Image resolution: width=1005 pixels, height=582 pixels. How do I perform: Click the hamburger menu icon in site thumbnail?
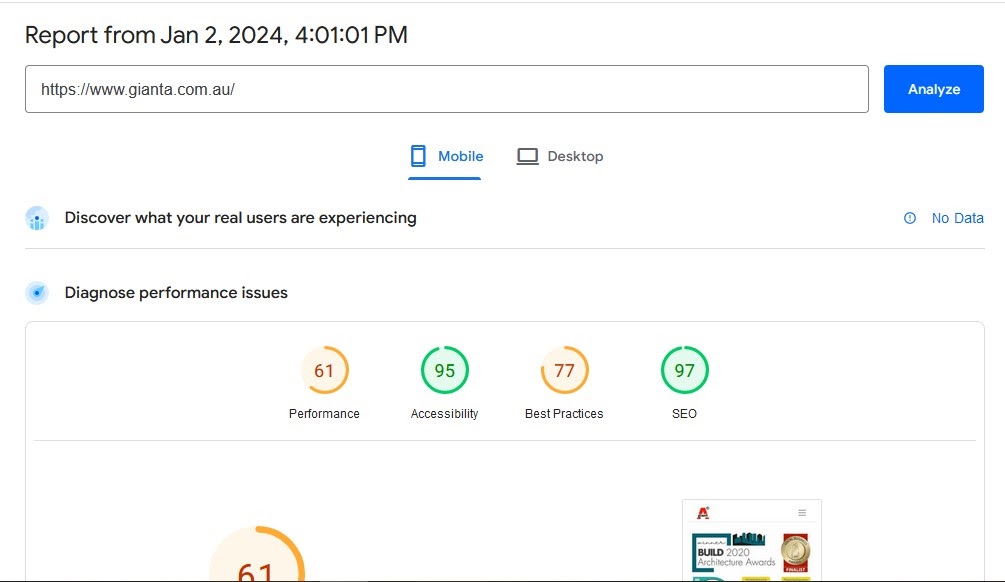[x=802, y=513]
